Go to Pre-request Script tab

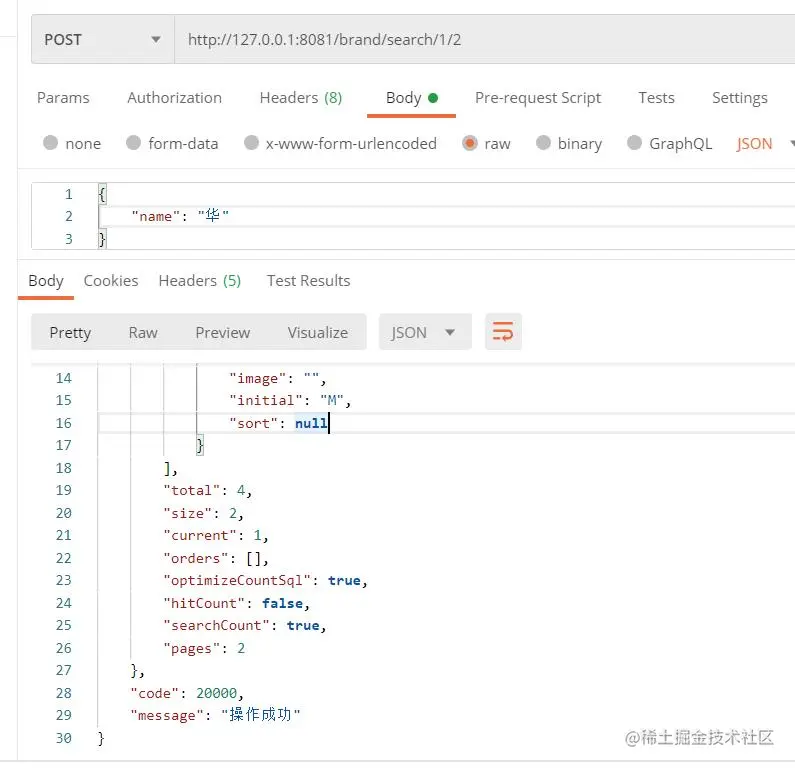[538, 97]
